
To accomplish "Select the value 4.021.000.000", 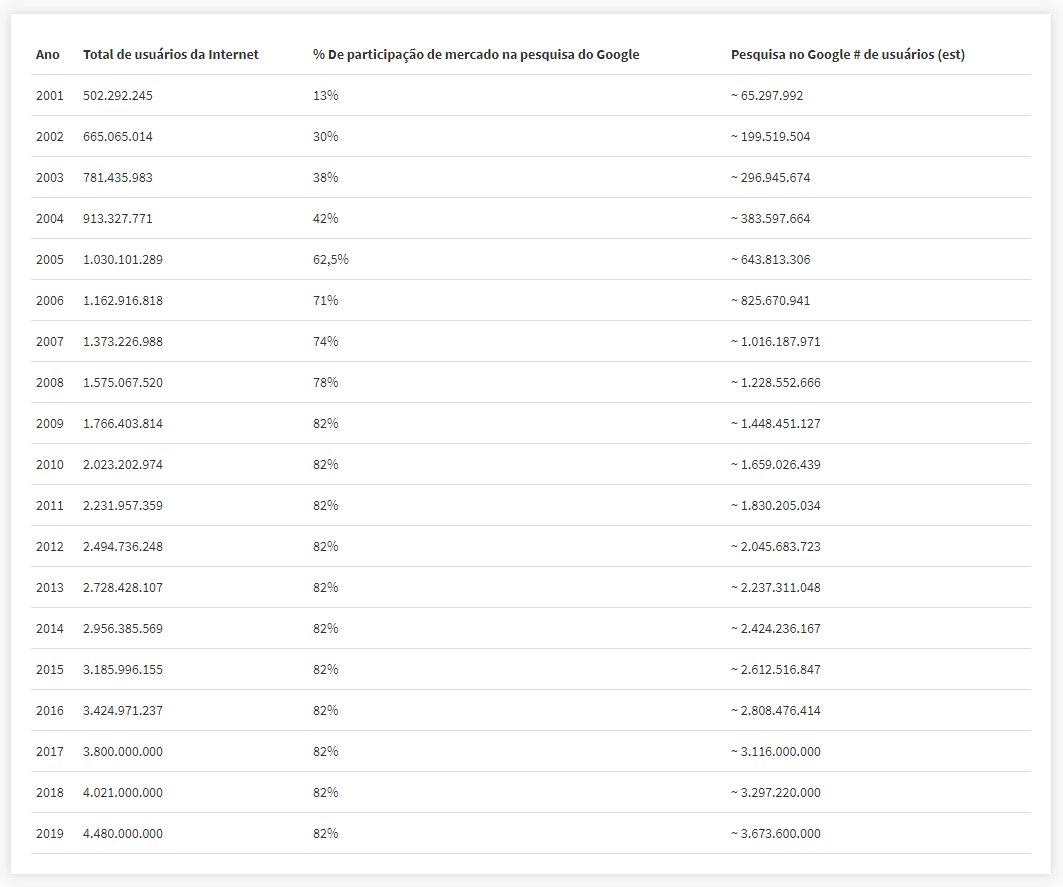I will 123,793.
